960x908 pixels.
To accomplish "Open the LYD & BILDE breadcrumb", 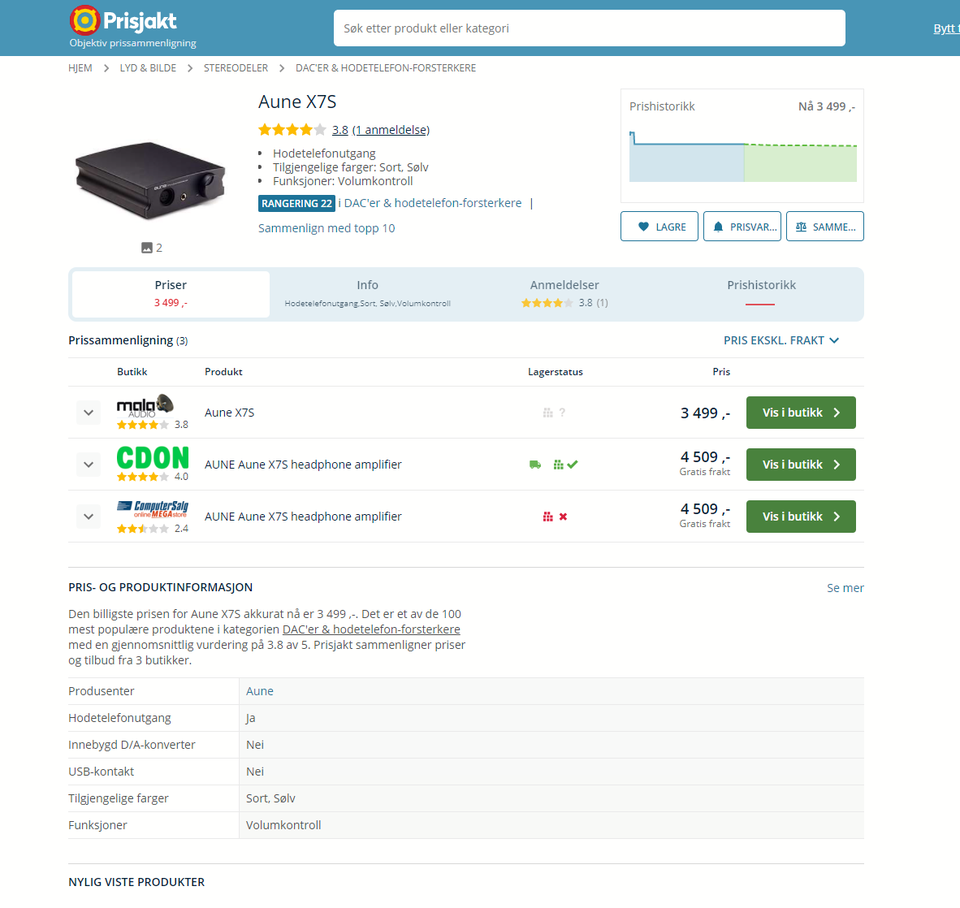I will pyautogui.click(x=148, y=68).
